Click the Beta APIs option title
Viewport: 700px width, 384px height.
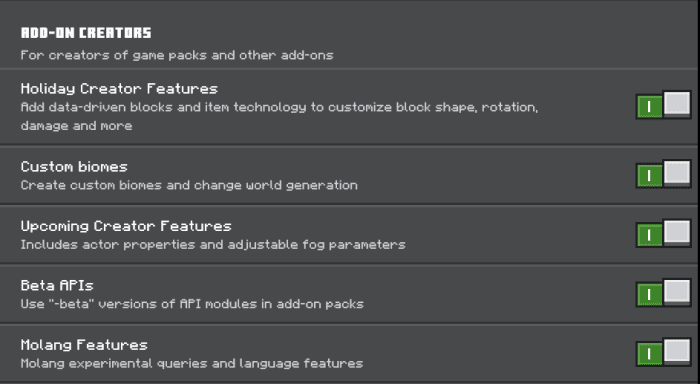pos(57,285)
